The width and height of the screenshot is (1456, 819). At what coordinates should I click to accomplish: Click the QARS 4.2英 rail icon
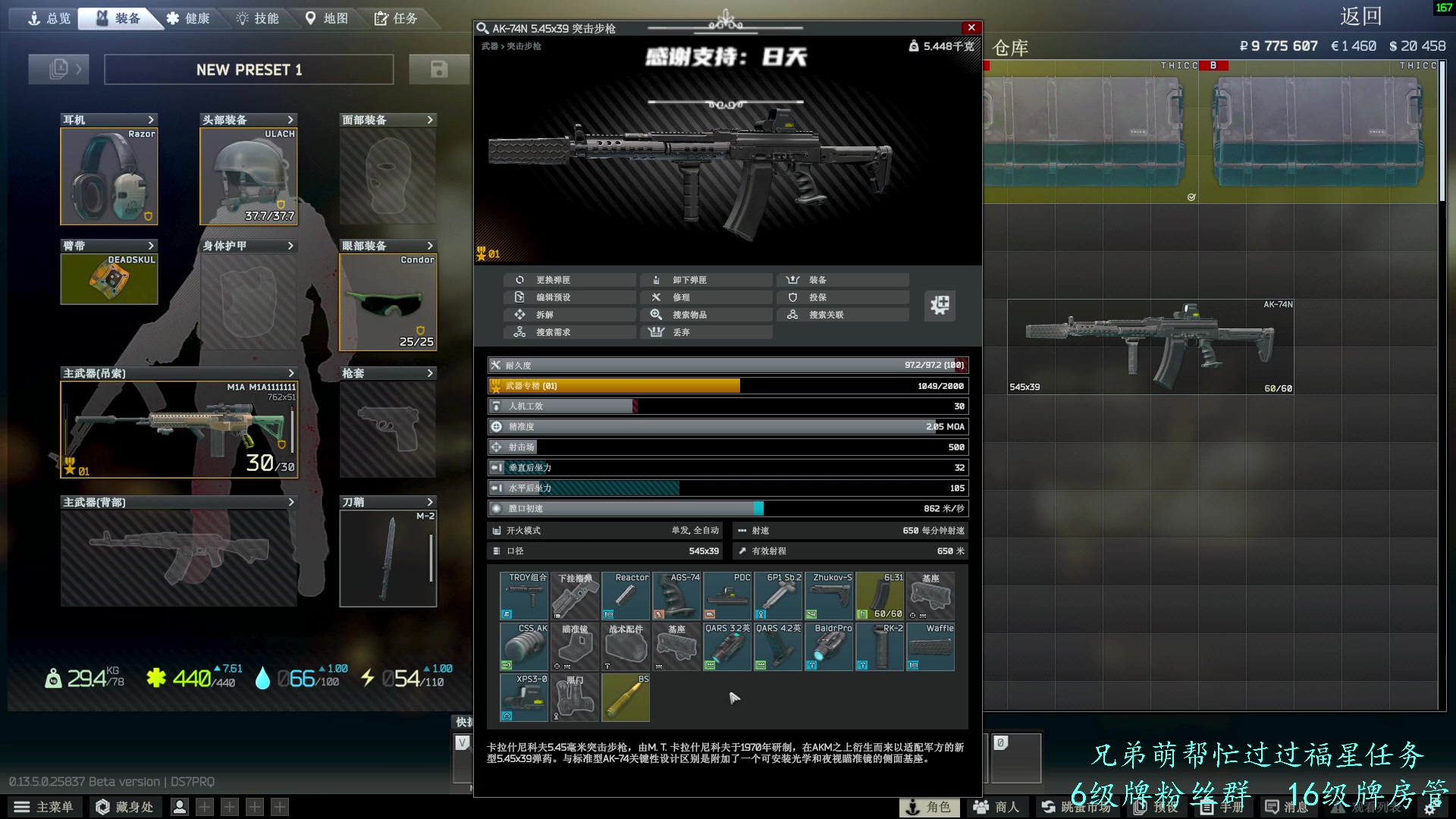778,647
